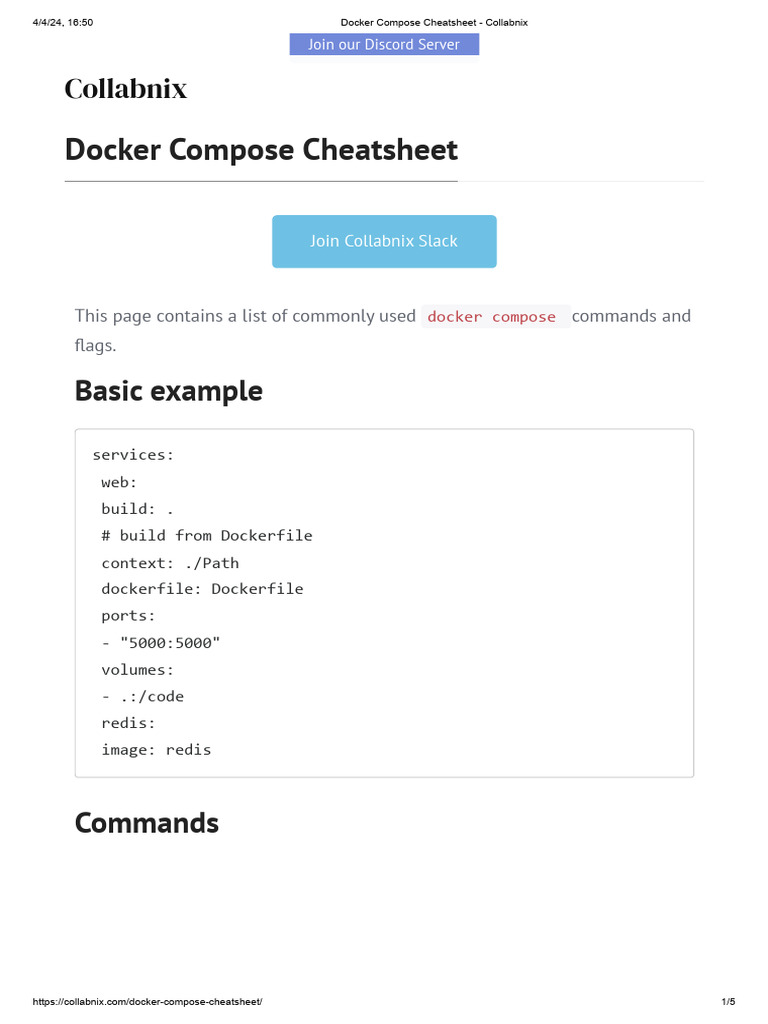768x1024 pixels.
Task: Click the web: line in the code
Action: 119,482
